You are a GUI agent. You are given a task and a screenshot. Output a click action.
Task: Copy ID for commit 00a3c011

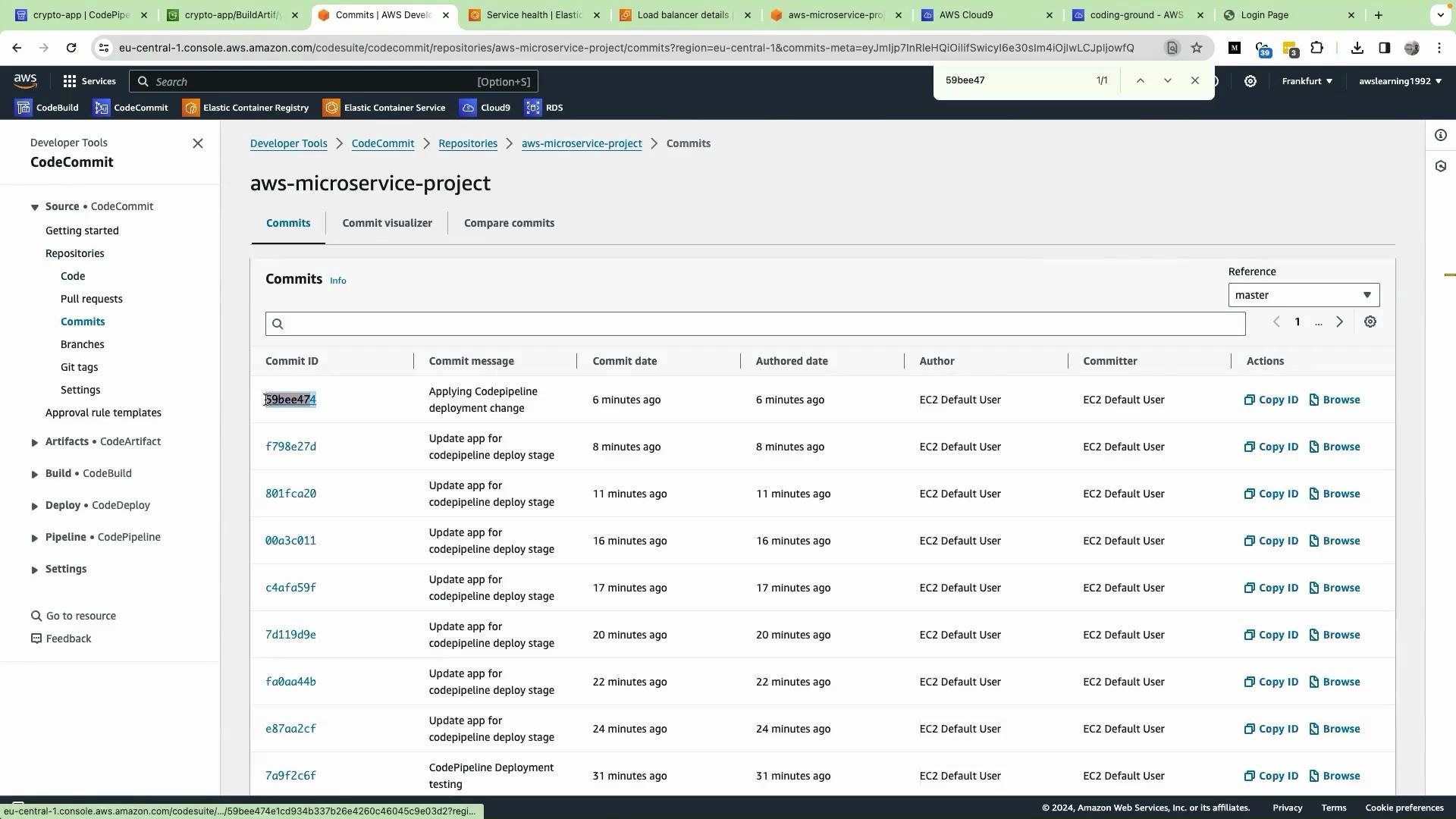[1271, 541]
